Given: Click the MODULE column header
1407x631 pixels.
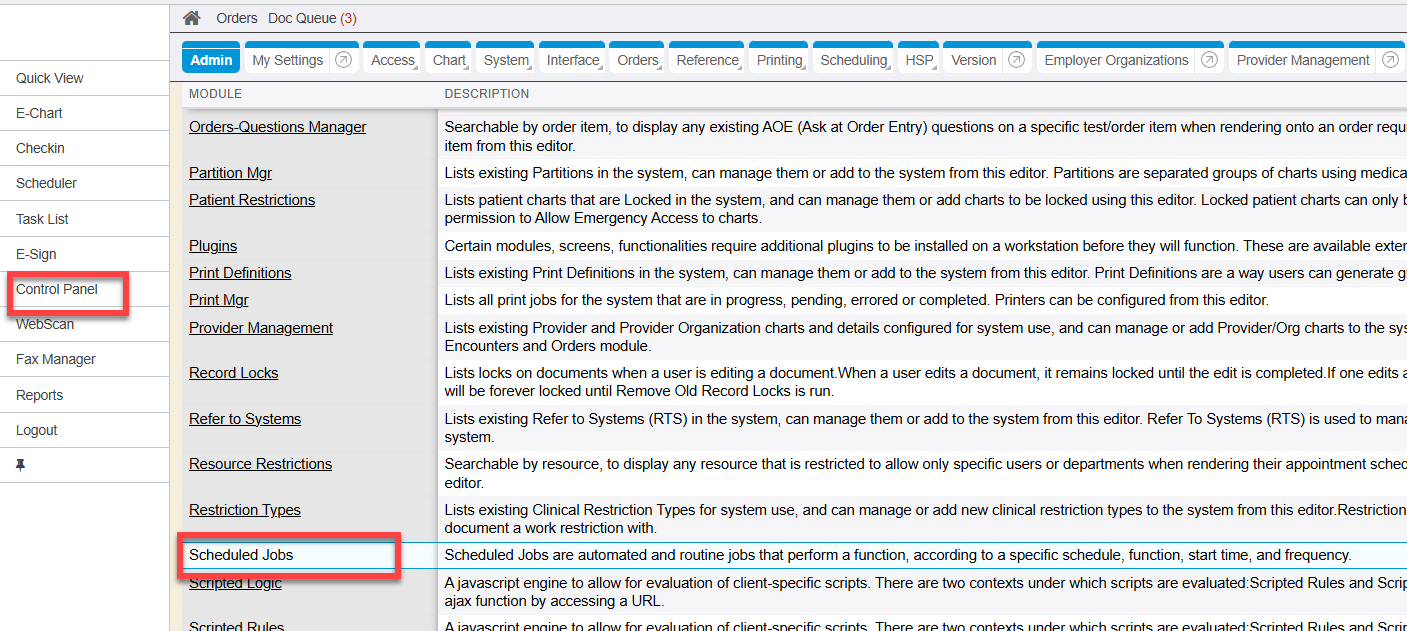Looking at the screenshot, I should point(215,94).
